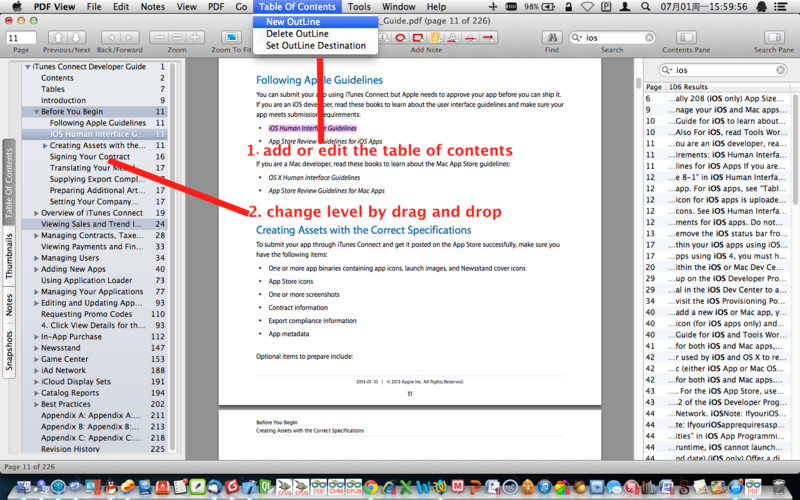This screenshot has width=800, height=500.
Task: Set actual size with the equals zoom button
Action: (177, 37)
